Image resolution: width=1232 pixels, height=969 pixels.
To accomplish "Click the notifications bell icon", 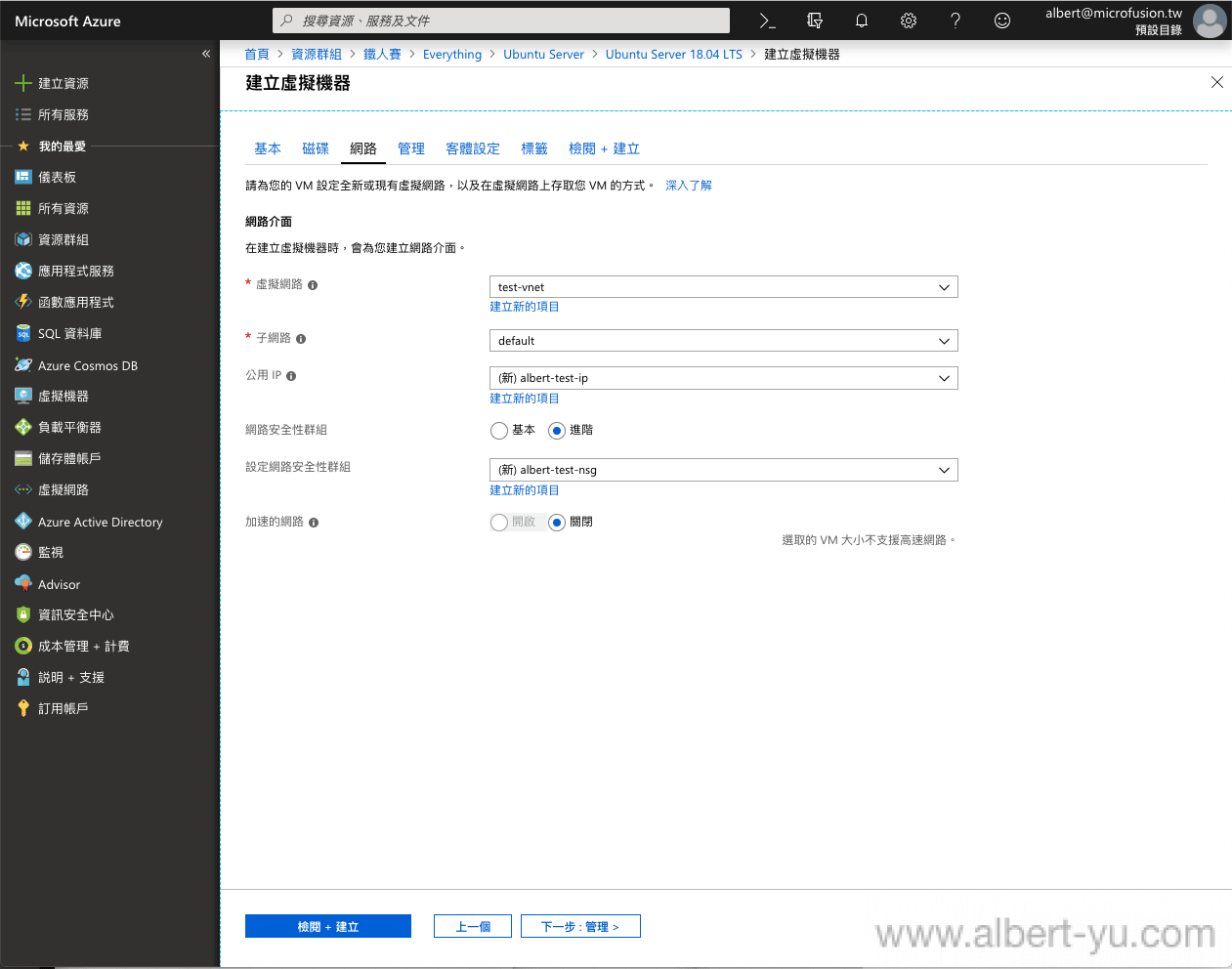I will (862, 21).
